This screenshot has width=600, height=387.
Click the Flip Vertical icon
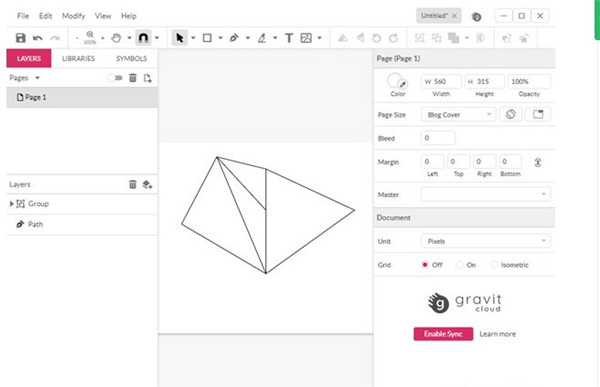[343, 38]
